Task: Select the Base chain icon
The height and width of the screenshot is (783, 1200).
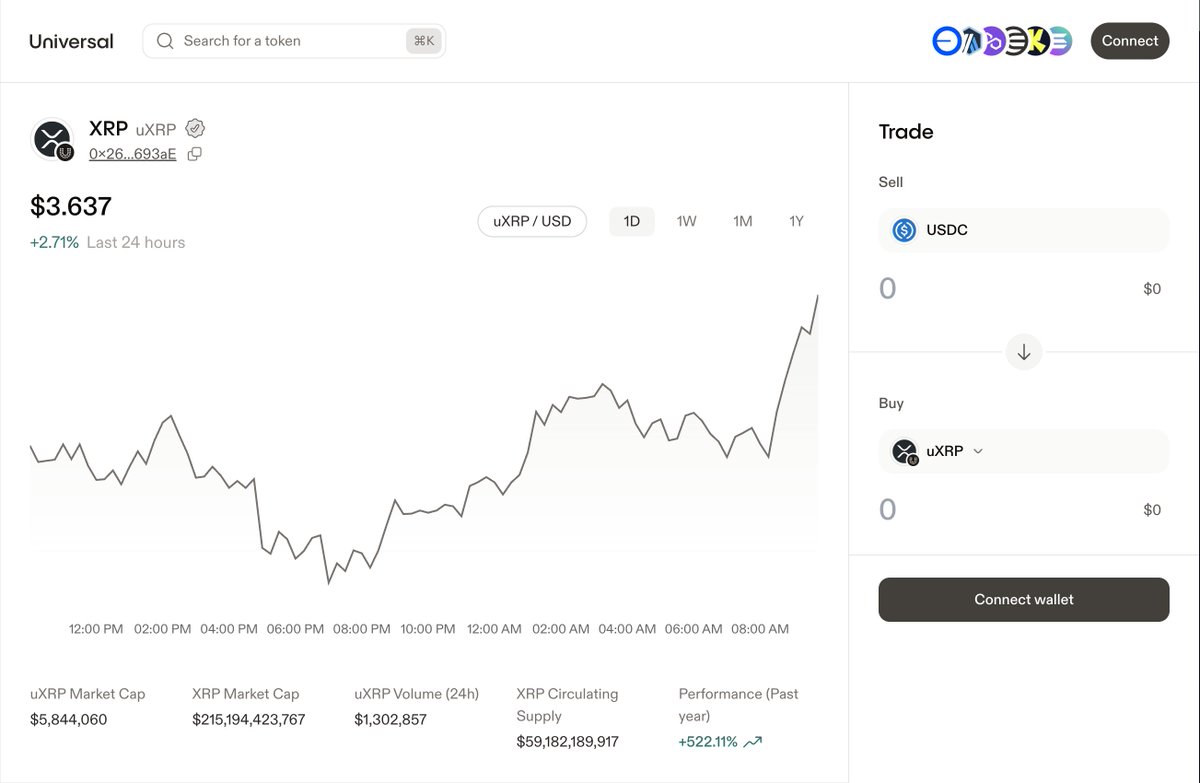Action: point(946,41)
